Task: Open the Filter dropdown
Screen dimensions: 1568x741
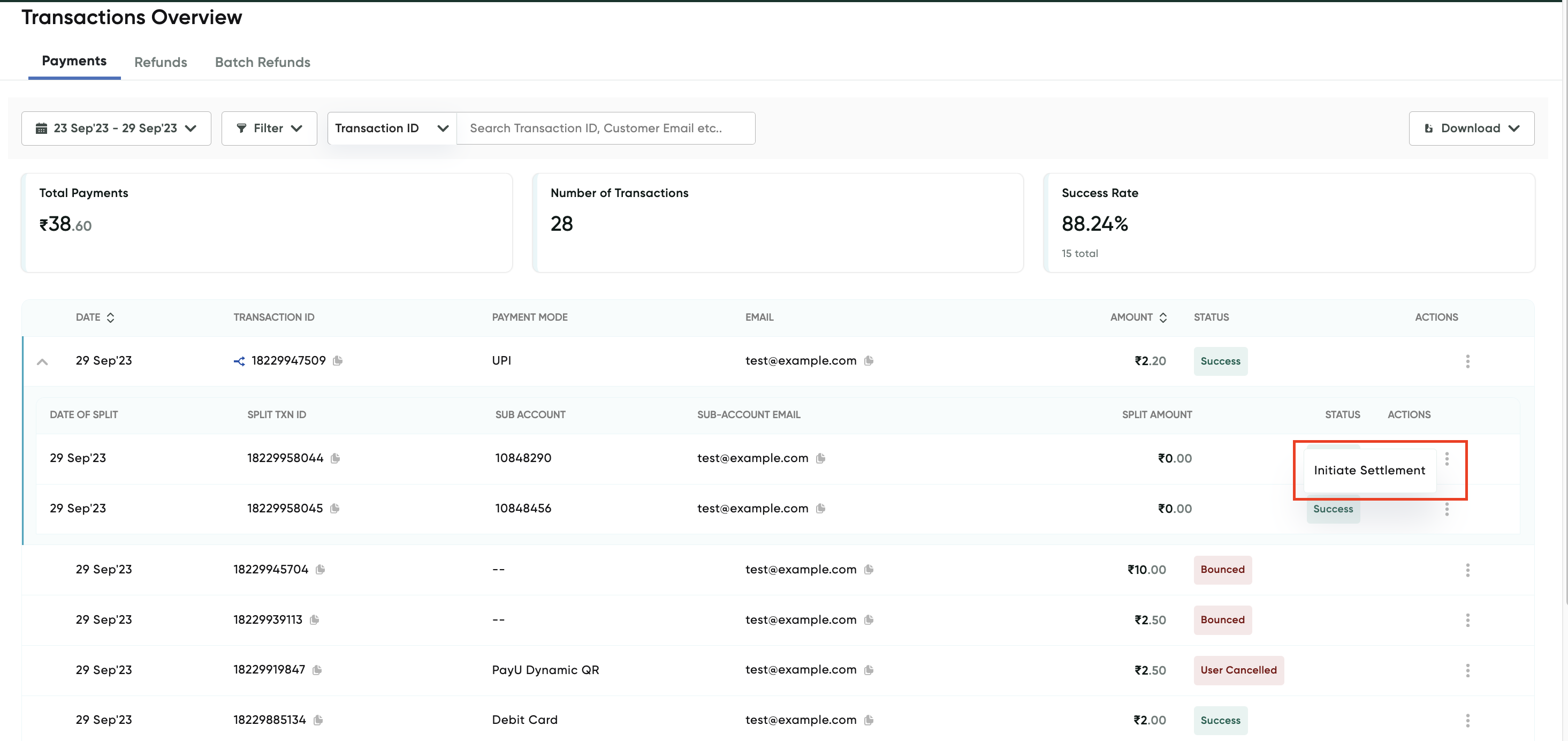Action: [x=269, y=128]
